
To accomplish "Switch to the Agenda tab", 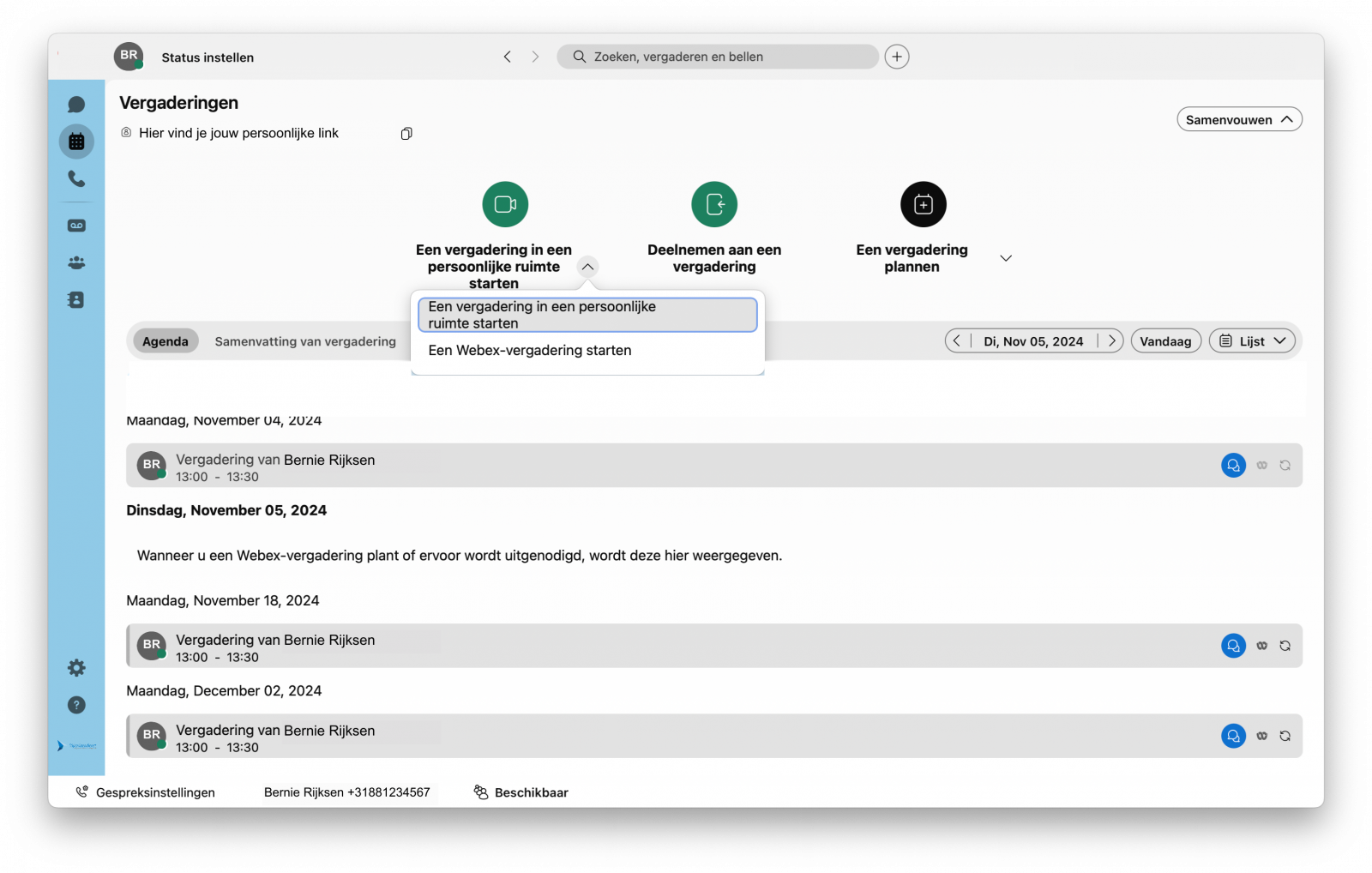I will point(165,341).
